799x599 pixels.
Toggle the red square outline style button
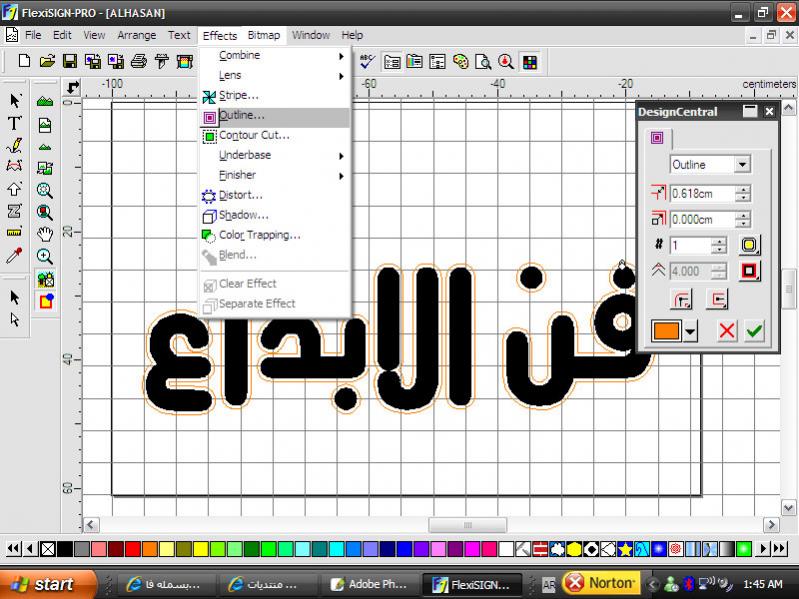click(749, 271)
